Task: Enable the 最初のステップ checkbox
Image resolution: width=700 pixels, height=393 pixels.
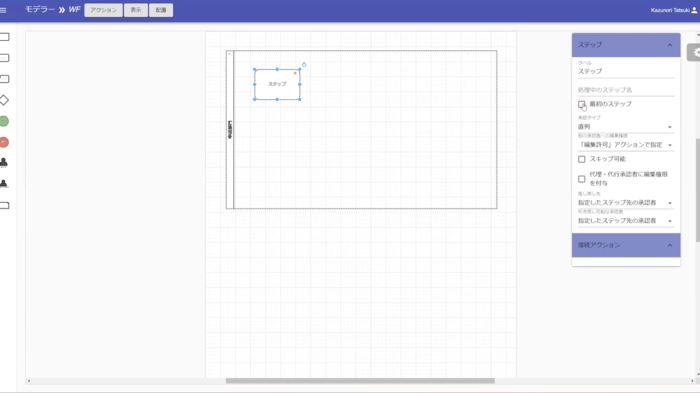Action: 582,104
